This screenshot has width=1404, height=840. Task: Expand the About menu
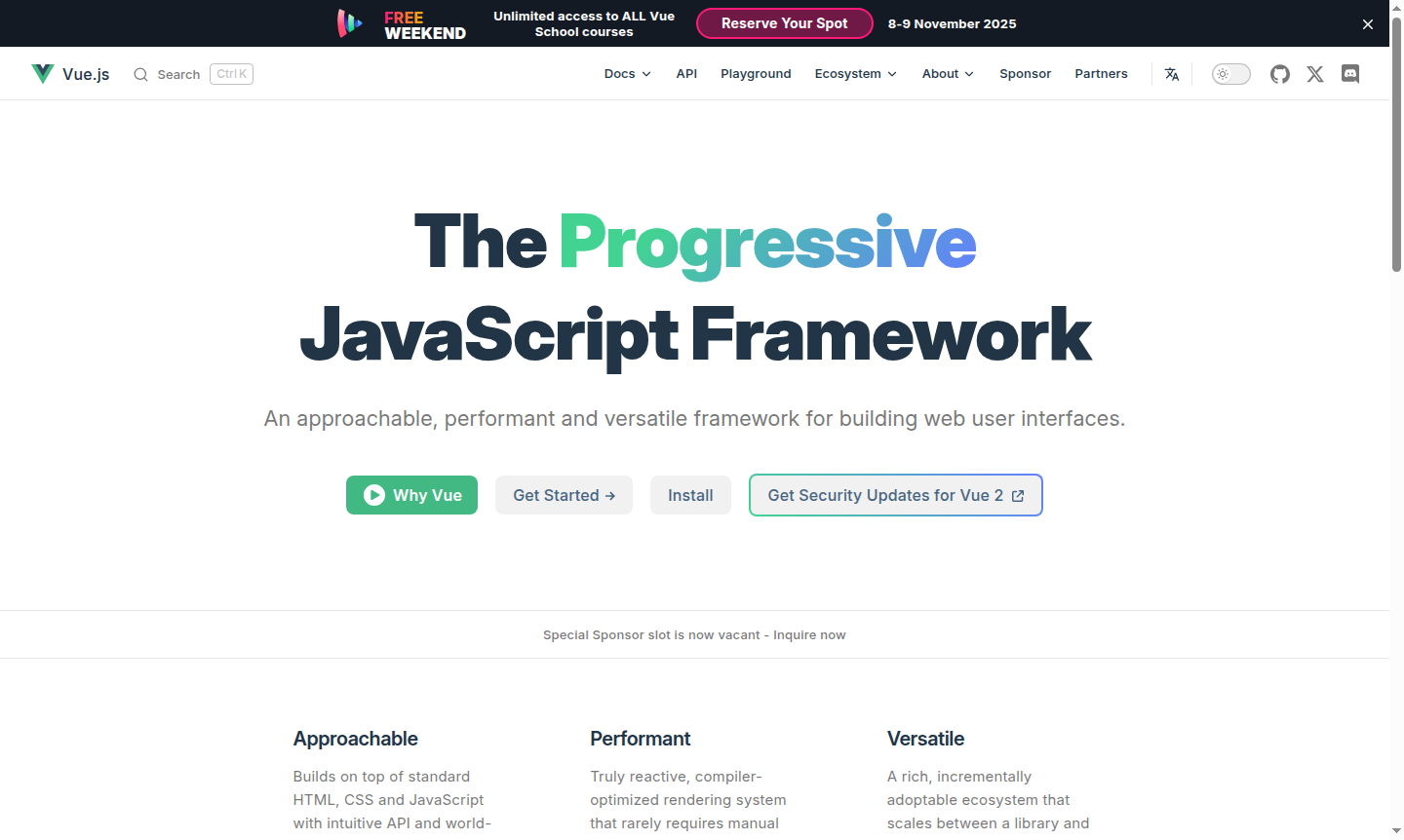click(x=947, y=73)
